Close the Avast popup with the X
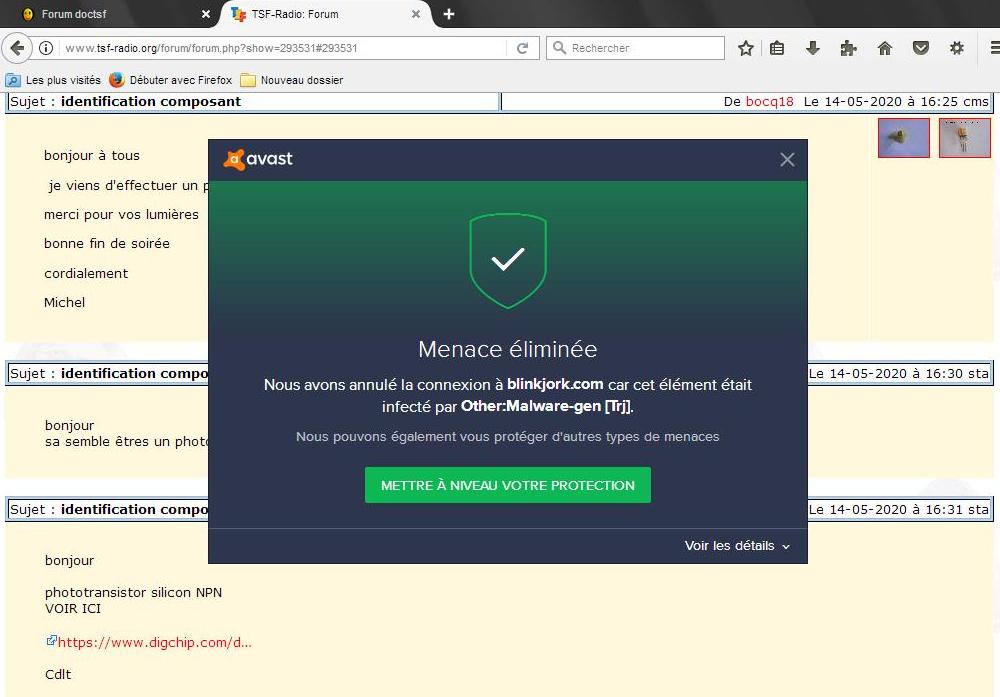This screenshot has width=1000, height=697. [x=787, y=160]
